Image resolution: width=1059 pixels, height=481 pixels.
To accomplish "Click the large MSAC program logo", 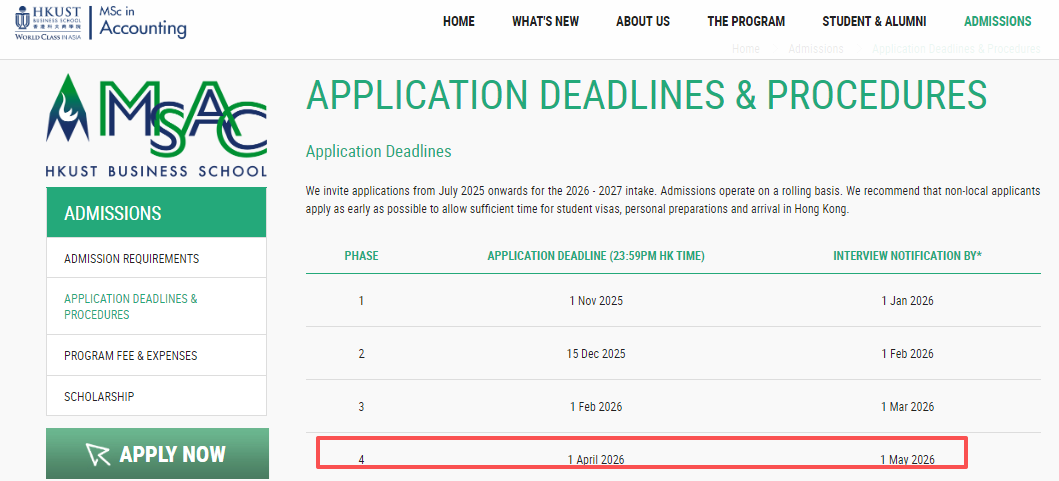I will click(x=156, y=123).
